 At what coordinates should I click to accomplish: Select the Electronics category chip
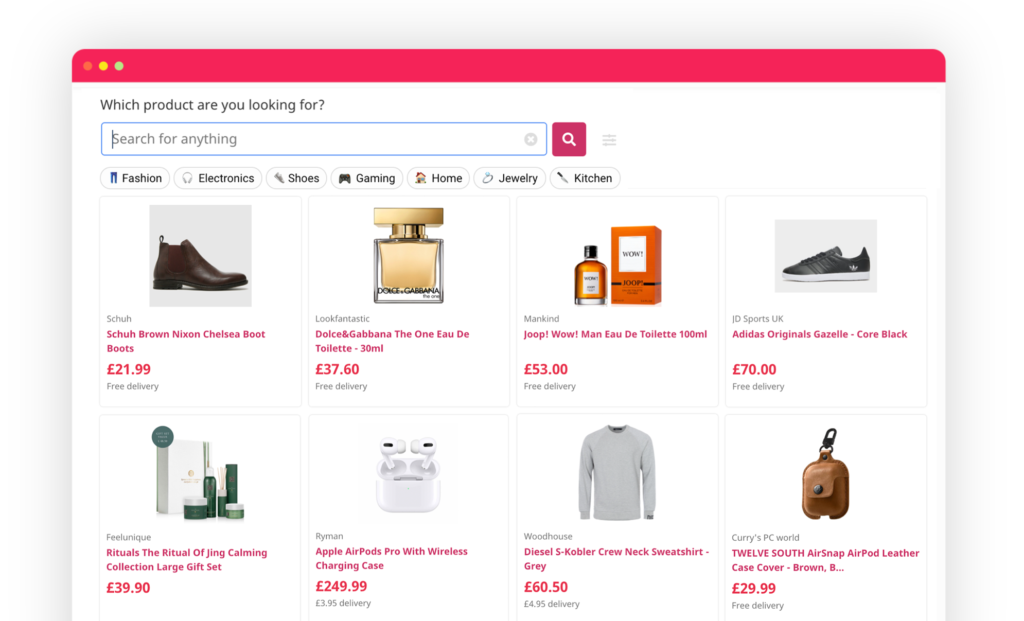tap(218, 178)
